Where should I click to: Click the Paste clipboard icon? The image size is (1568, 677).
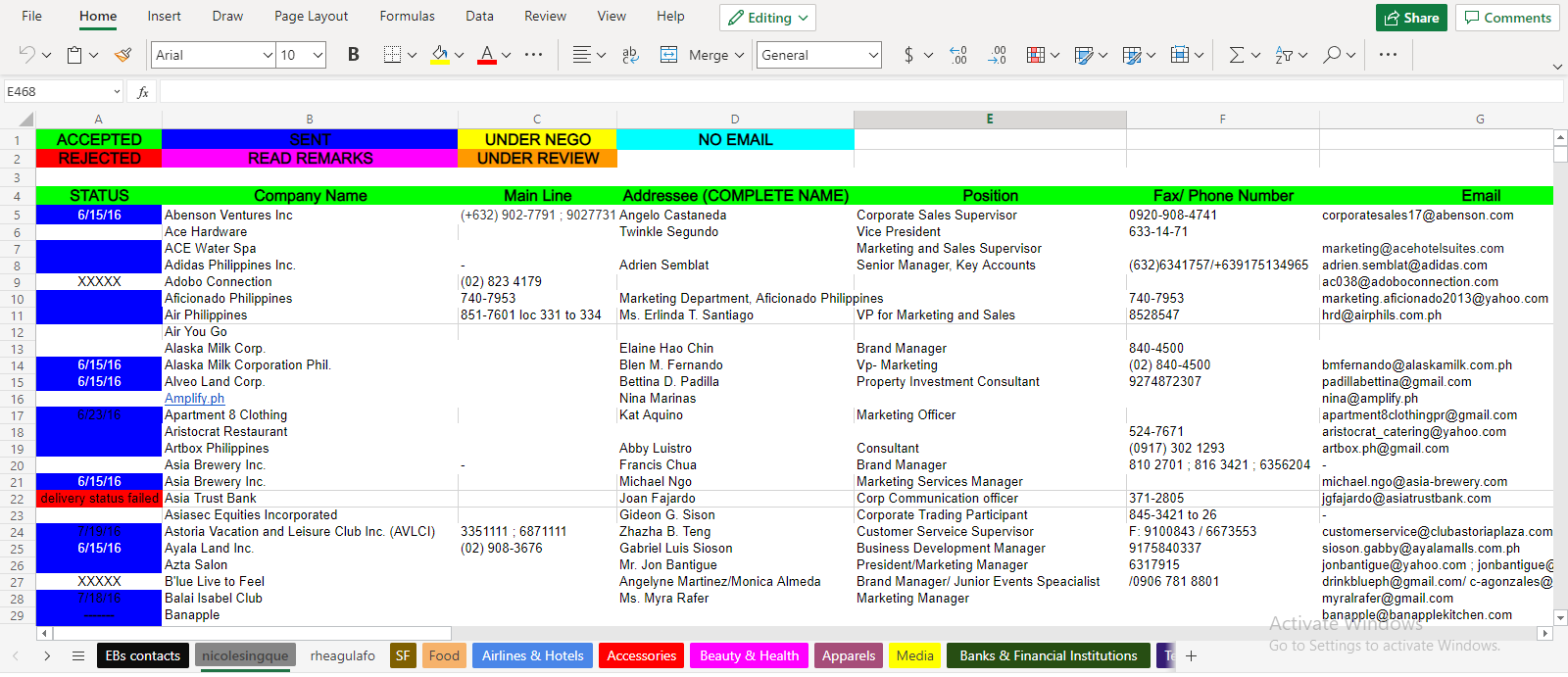pos(74,55)
